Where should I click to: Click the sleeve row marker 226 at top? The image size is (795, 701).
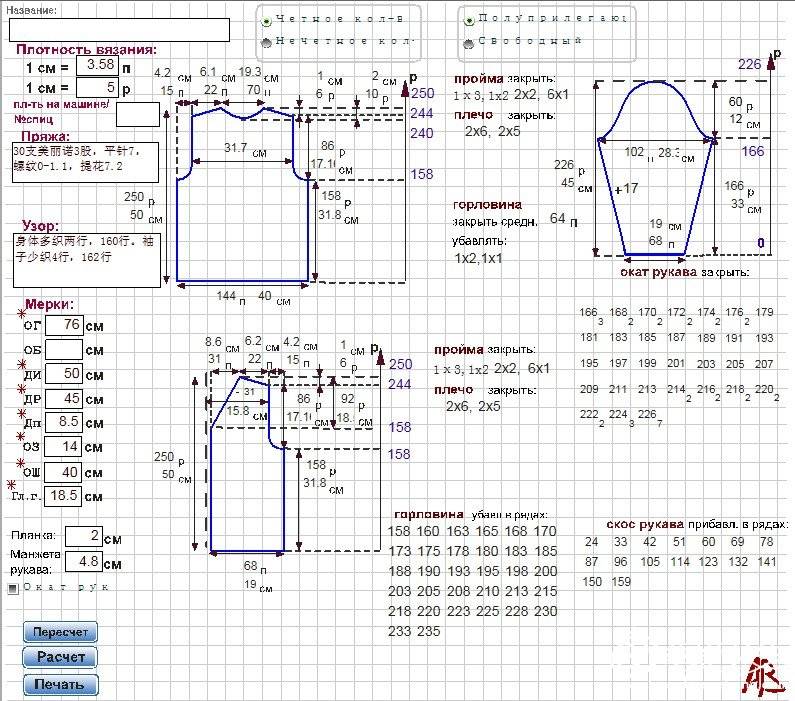[x=749, y=64]
